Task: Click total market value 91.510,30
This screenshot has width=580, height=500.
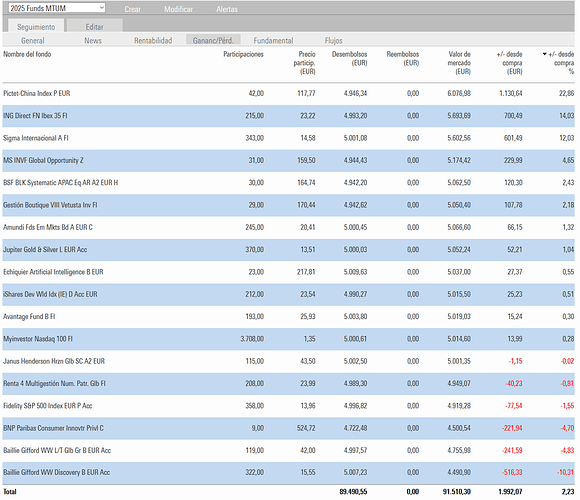Action: 457,492
